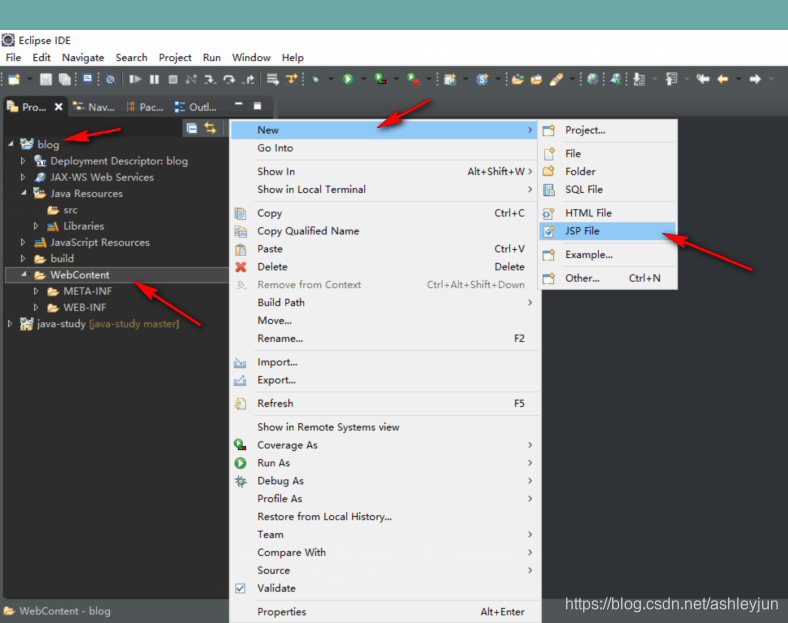The width and height of the screenshot is (788, 623).
Task: Click Link with Editor icon in explorer
Action: click(210, 128)
